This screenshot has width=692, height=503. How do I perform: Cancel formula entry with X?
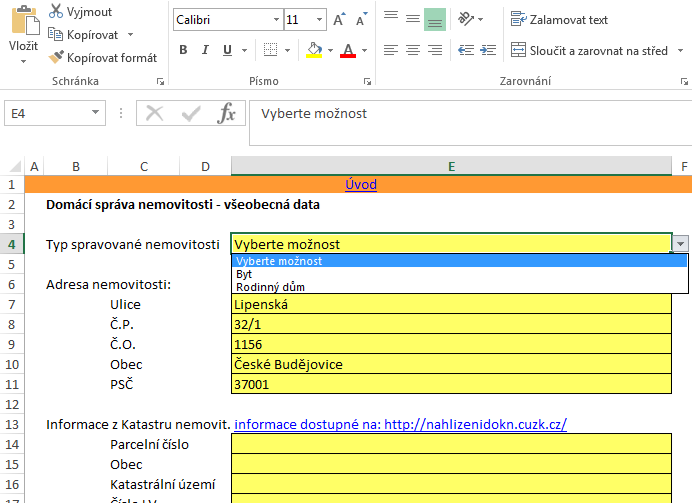tap(154, 113)
